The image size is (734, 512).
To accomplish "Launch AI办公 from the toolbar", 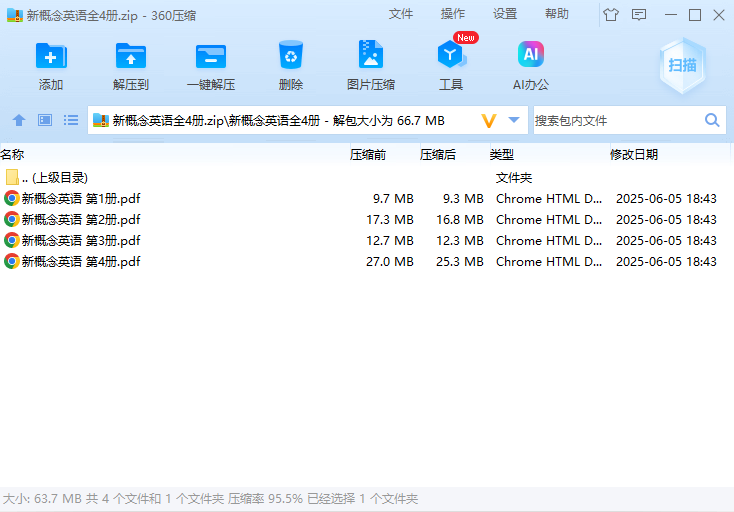I will [531, 54].
